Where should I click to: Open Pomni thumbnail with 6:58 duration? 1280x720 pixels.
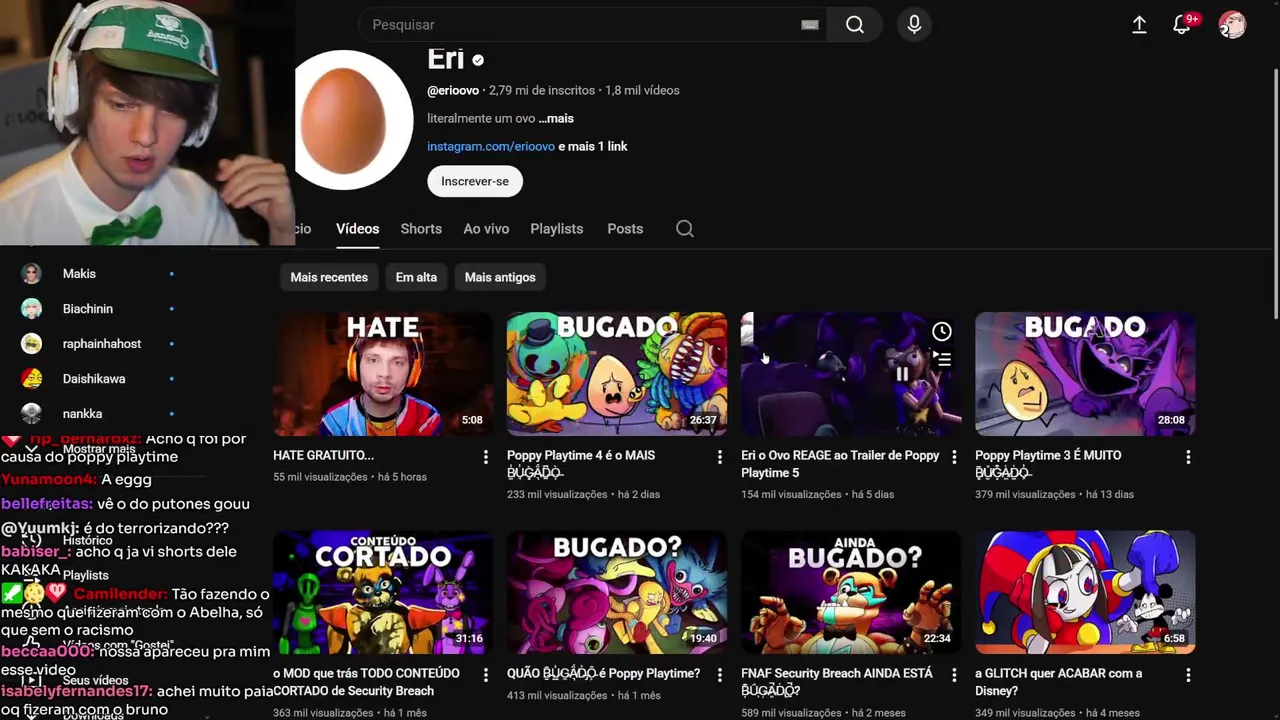pos(1085,592)
